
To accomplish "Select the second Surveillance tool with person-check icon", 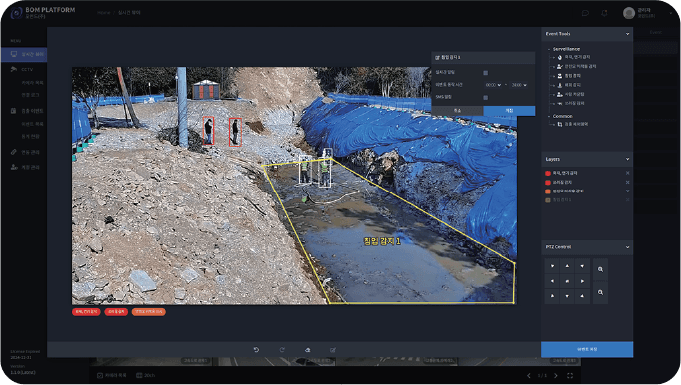I will coord(576,66).
